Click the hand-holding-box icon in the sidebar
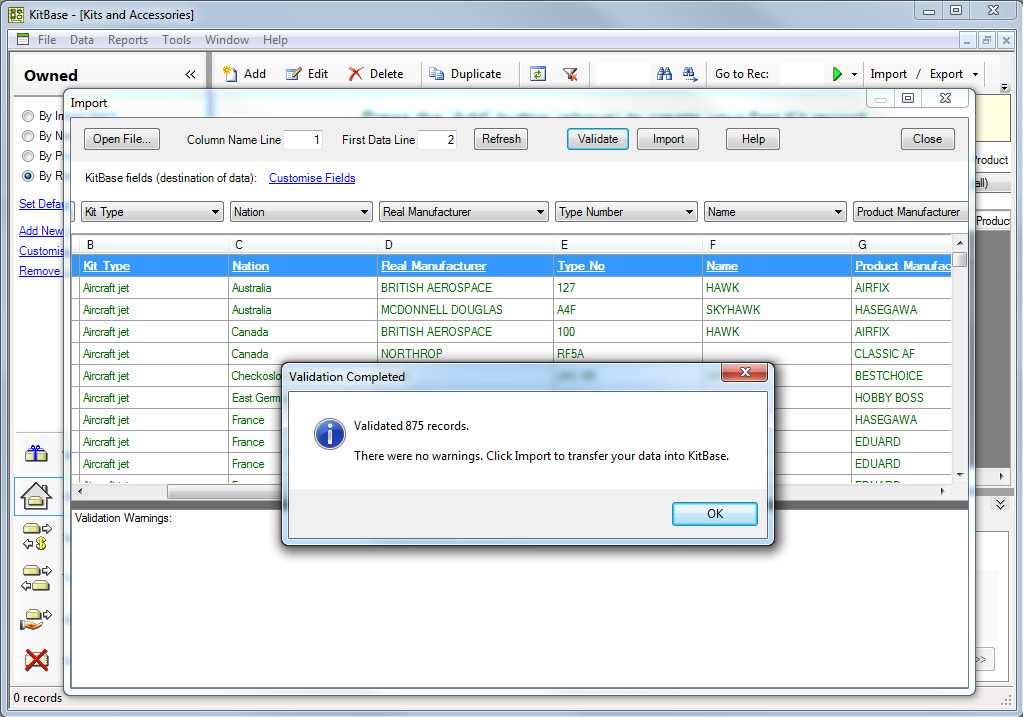1023x717 pixels. 36,619
